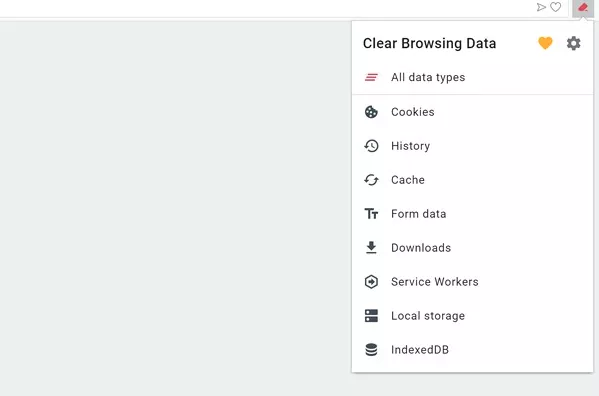
Task: Click the History clock icon
Action: 371,146
